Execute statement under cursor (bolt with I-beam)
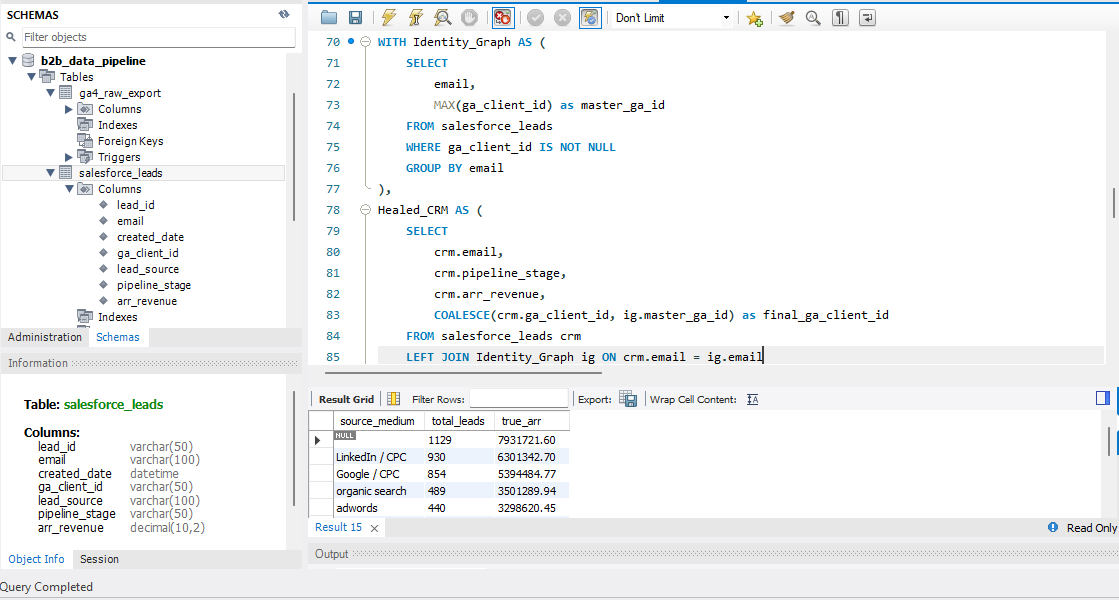The height and width of the screenshot is (600, 1119). (415, 18)
